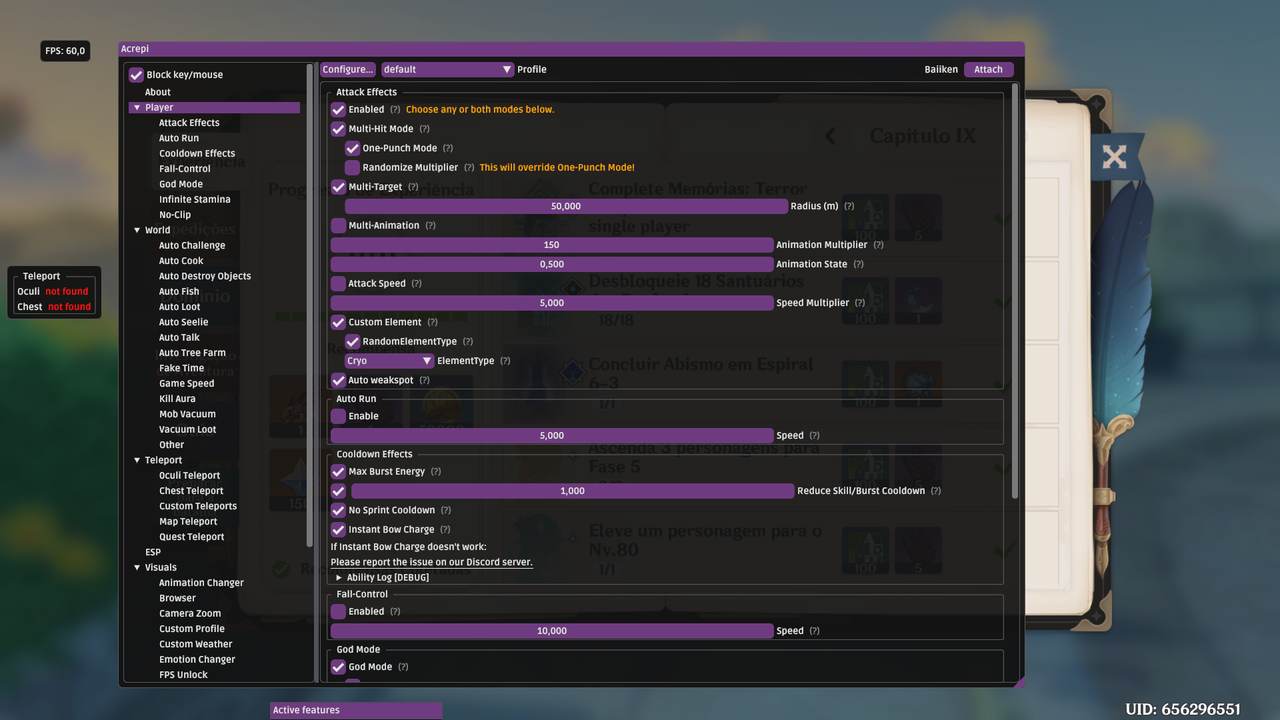Enable Randomize Multiplier checkbox
This screenshot has height=720, width=1280.
tap(352, 168)
